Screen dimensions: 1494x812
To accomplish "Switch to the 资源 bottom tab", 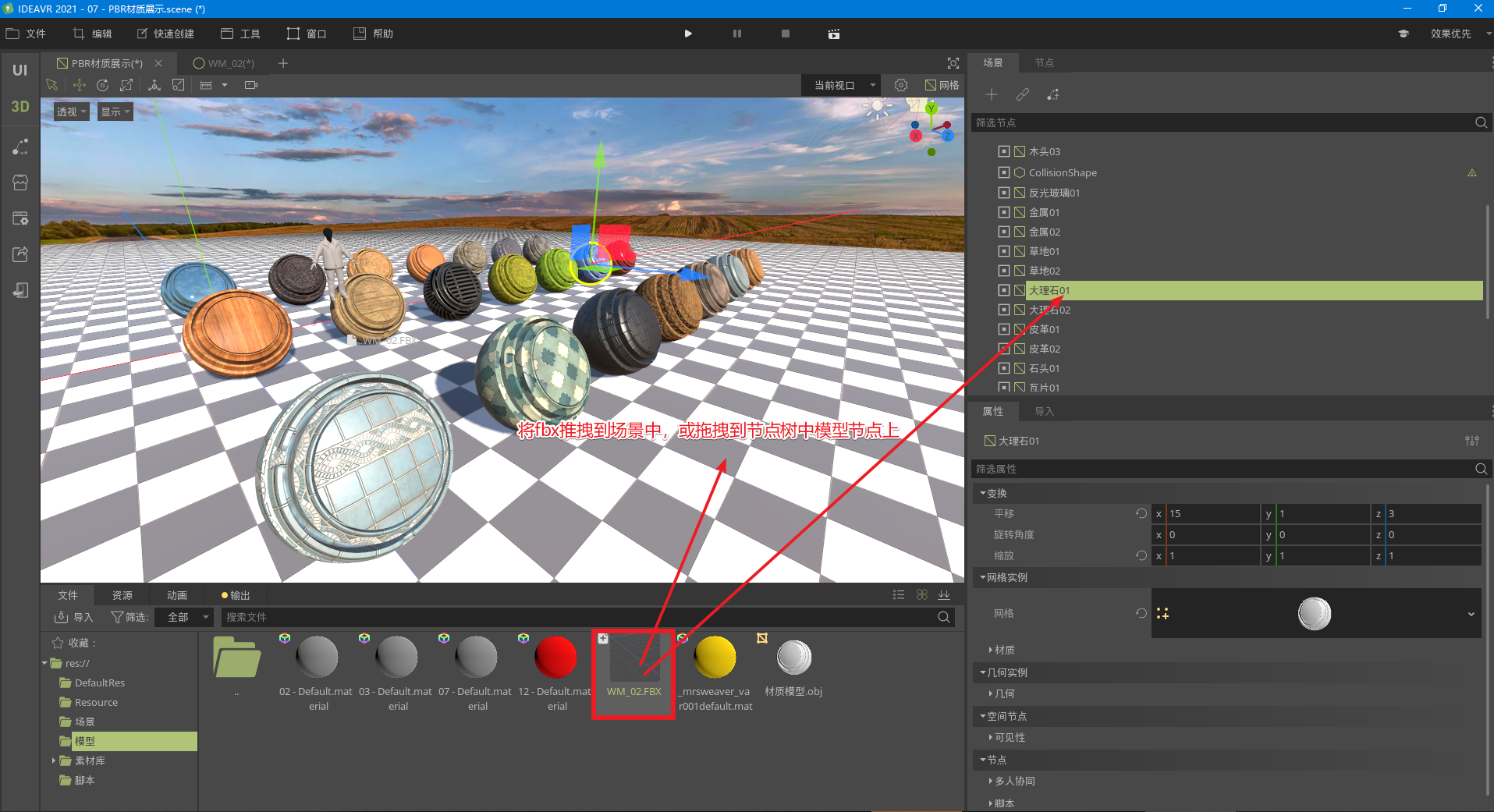I will (x=122, y=595).
